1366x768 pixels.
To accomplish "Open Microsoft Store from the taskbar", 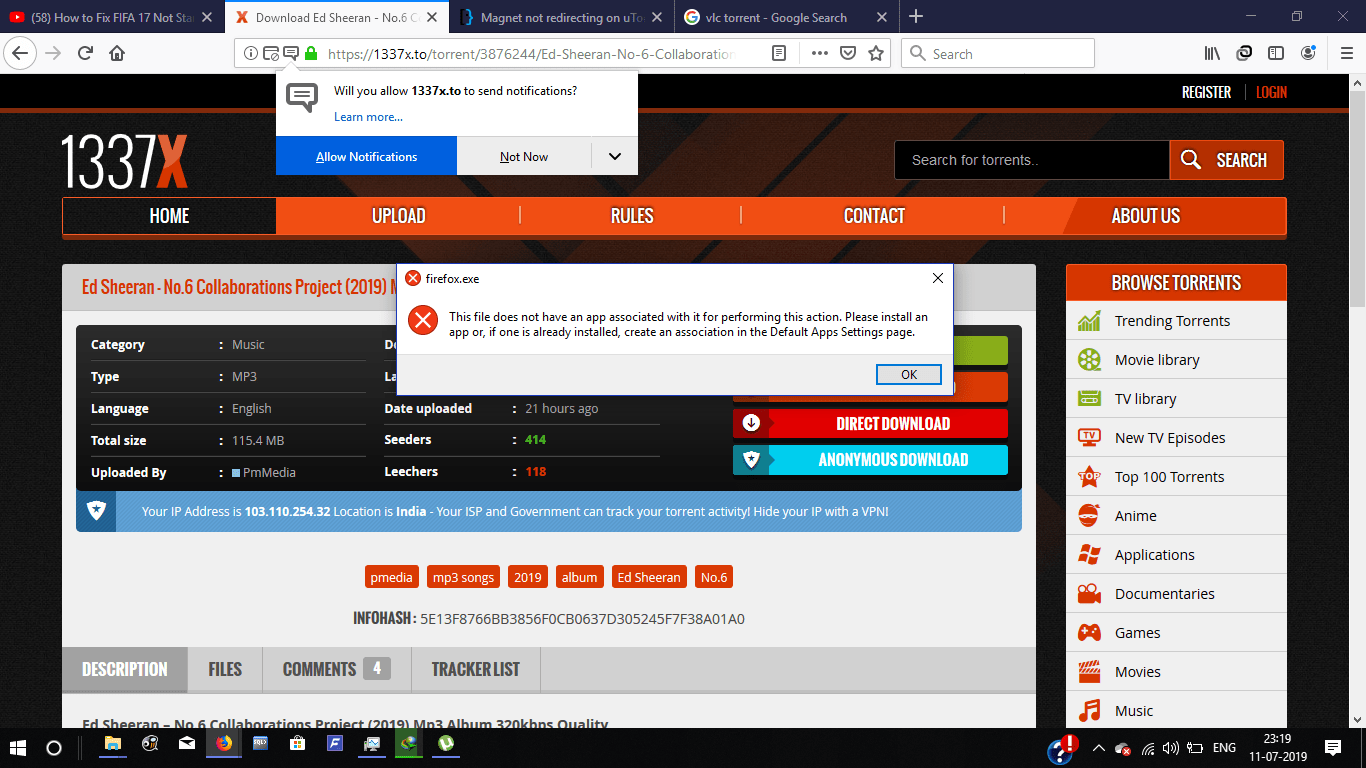I will coord(298,744).
